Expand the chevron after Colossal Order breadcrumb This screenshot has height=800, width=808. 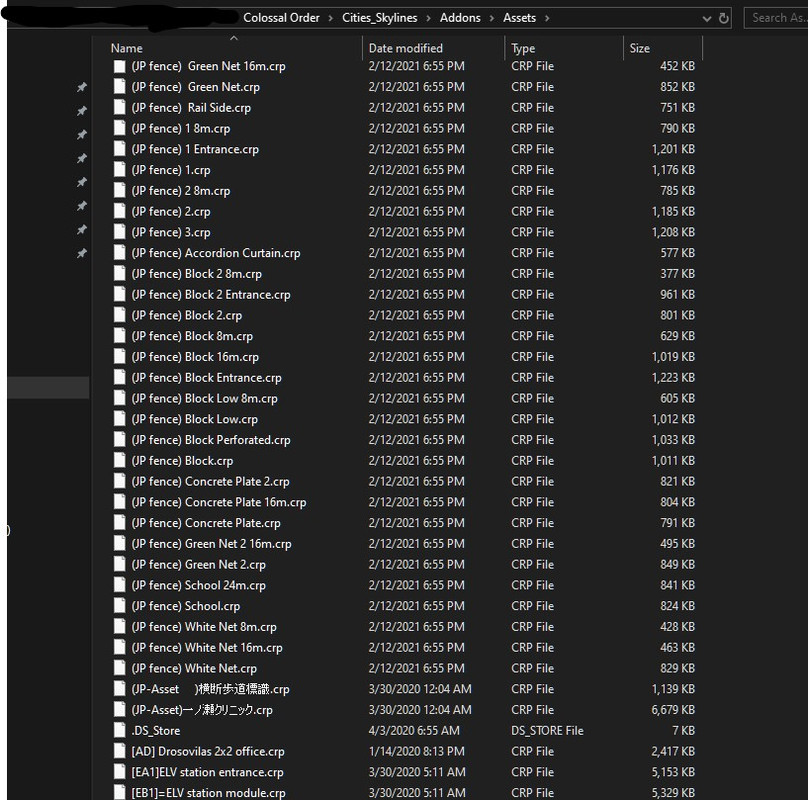coord(330,19)
